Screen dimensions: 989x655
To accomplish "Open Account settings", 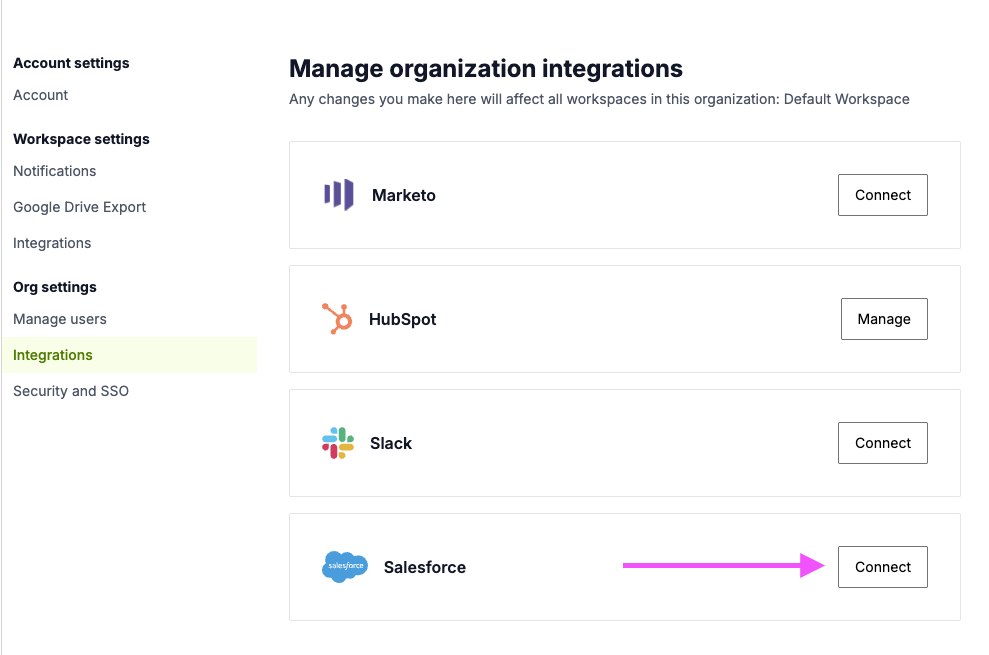I will 40,95.
